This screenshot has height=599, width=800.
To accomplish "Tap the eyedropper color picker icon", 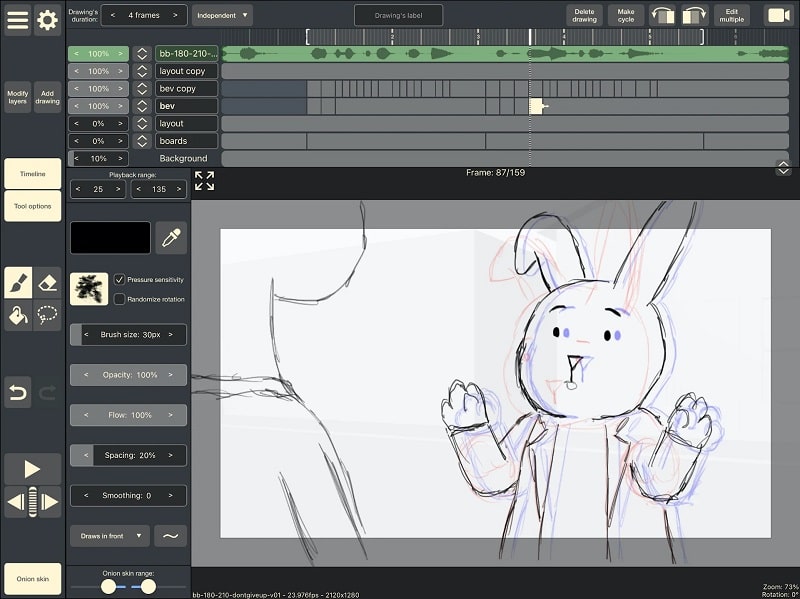I will pyautogui.click(x=170, y=237).
